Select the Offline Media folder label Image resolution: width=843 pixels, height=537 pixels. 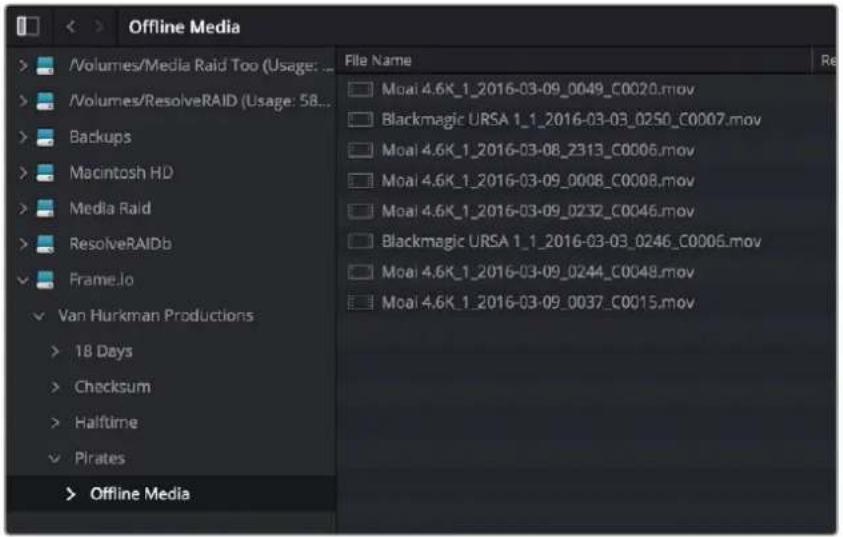pos(140,494)
